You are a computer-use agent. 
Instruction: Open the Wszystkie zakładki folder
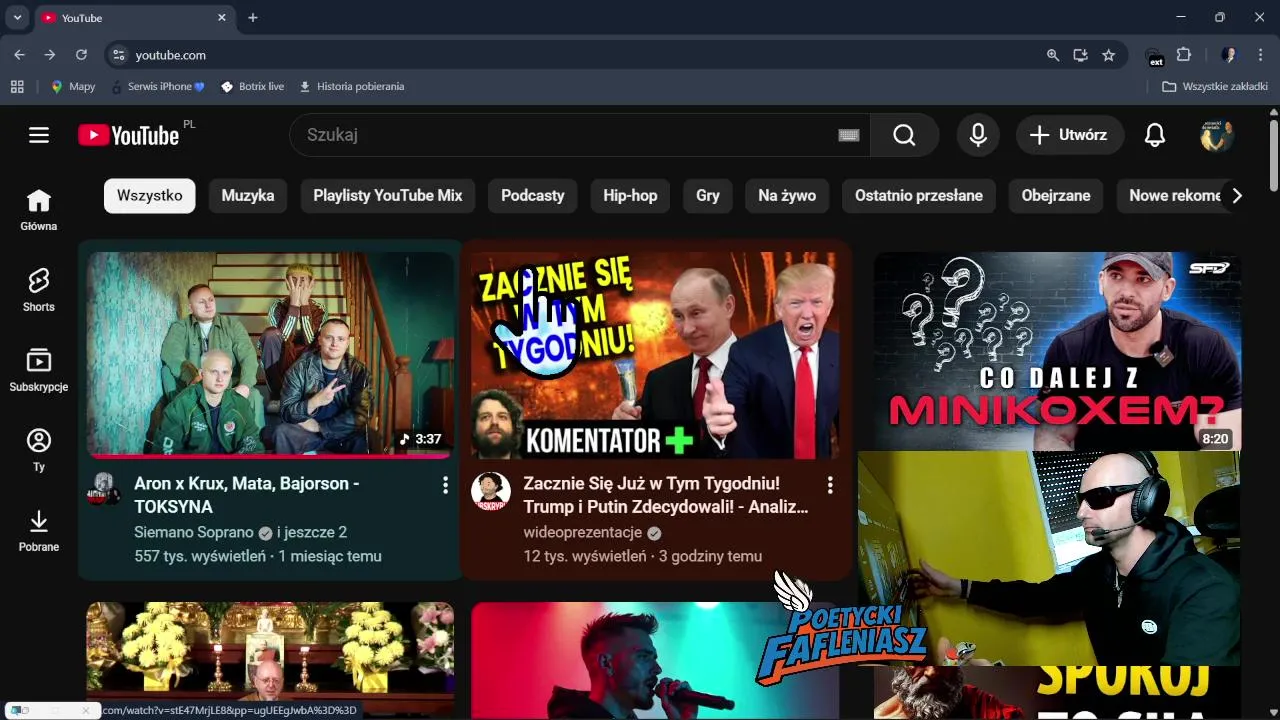pyautogui.click(x=1215, y=86)
